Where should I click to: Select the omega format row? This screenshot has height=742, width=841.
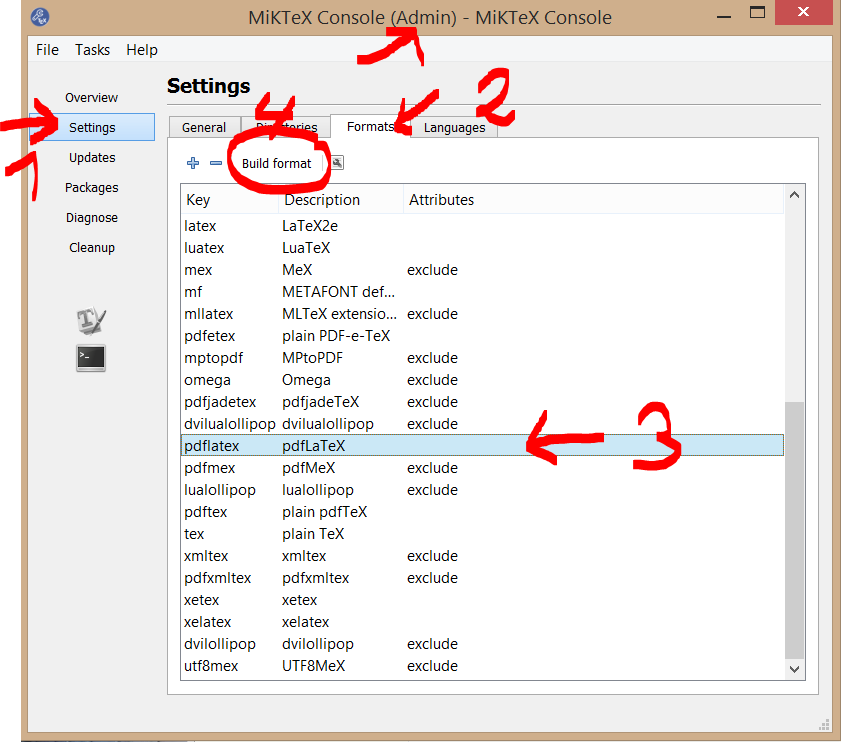482,380
